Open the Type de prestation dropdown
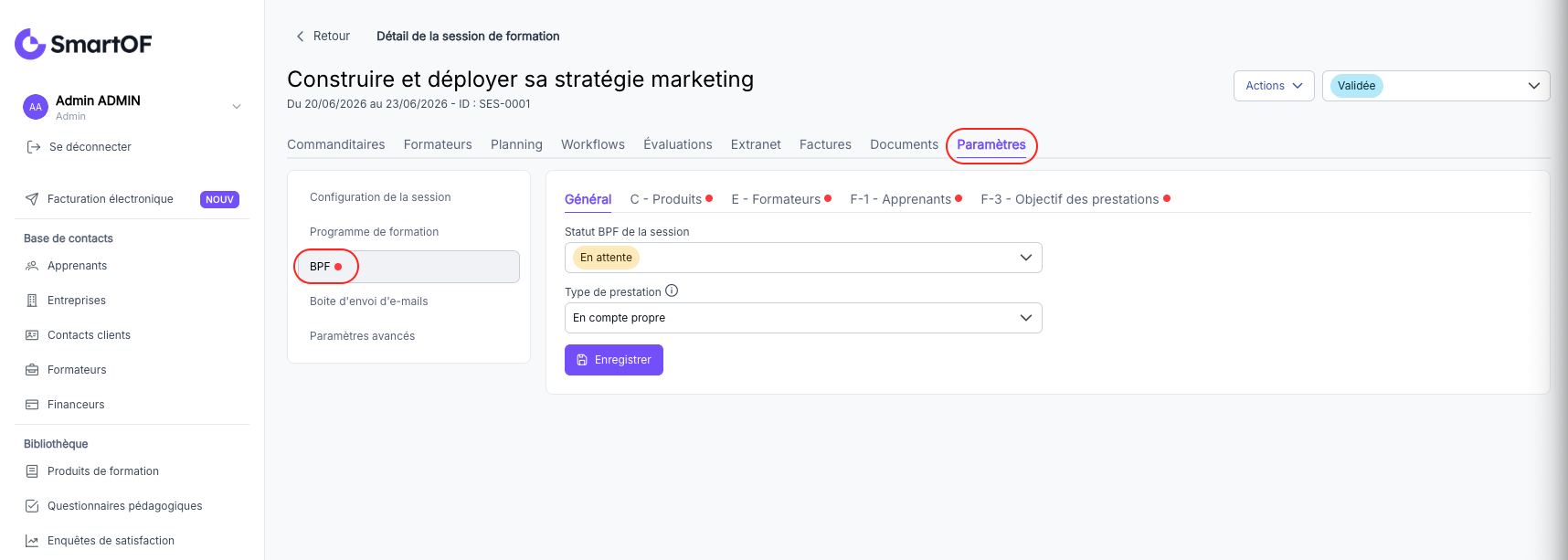1568x560 pixels. coord(803,318)
